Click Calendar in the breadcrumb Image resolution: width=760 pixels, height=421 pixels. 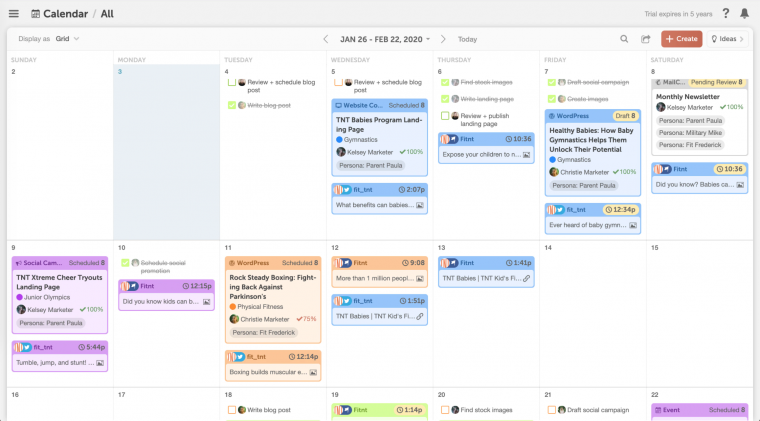(x=65, y=14)
